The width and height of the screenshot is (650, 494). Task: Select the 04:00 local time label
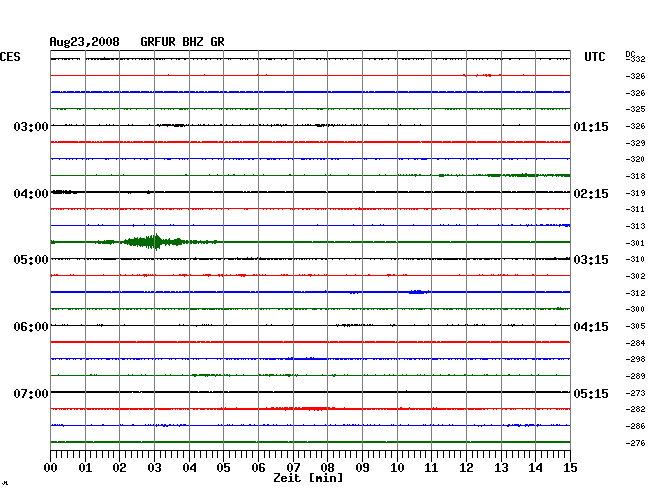[x=31, y=194]
